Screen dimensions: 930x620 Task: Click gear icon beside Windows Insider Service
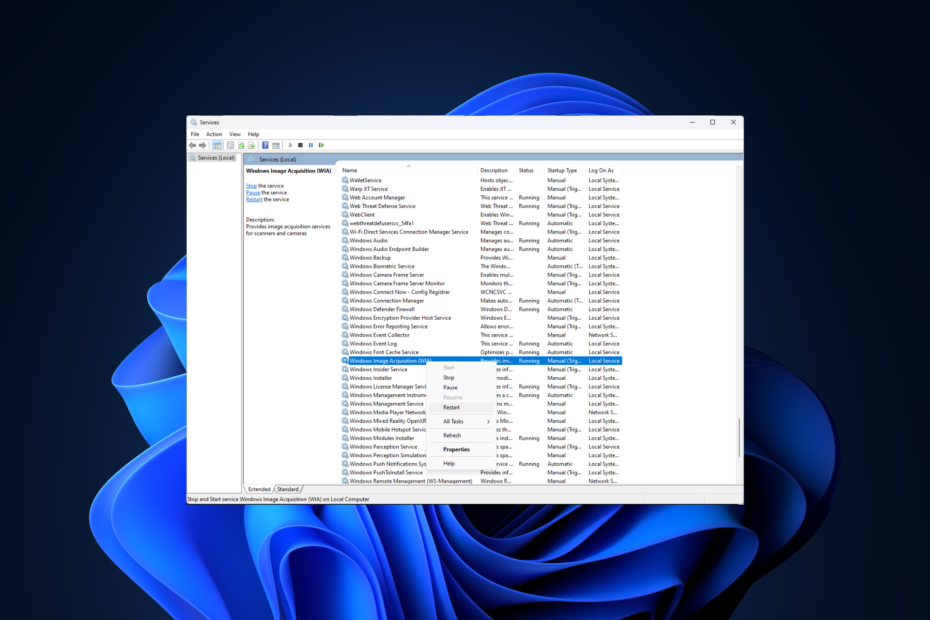click(345, 369)
